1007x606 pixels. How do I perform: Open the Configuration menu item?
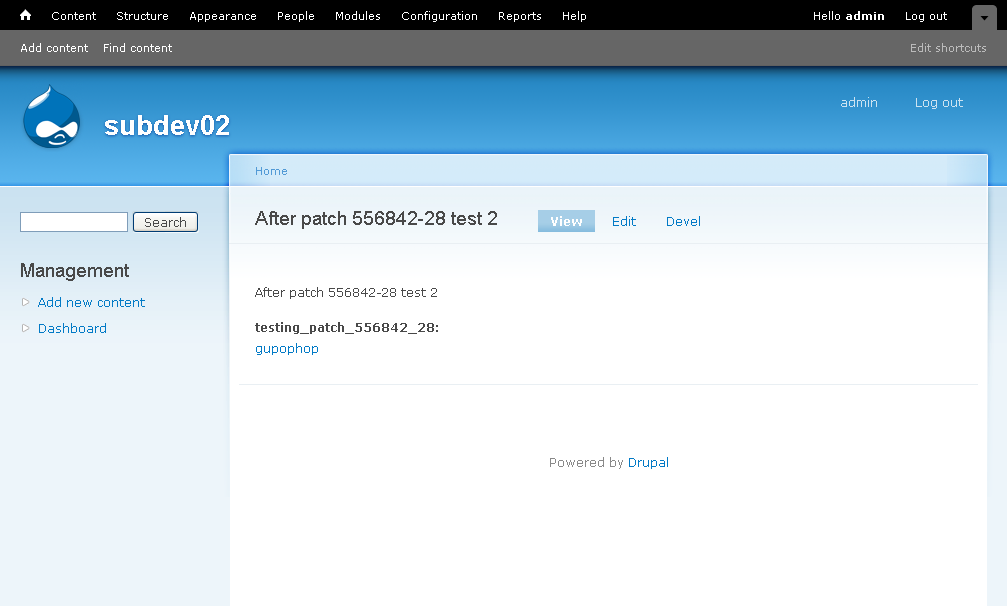click(439, 16)
